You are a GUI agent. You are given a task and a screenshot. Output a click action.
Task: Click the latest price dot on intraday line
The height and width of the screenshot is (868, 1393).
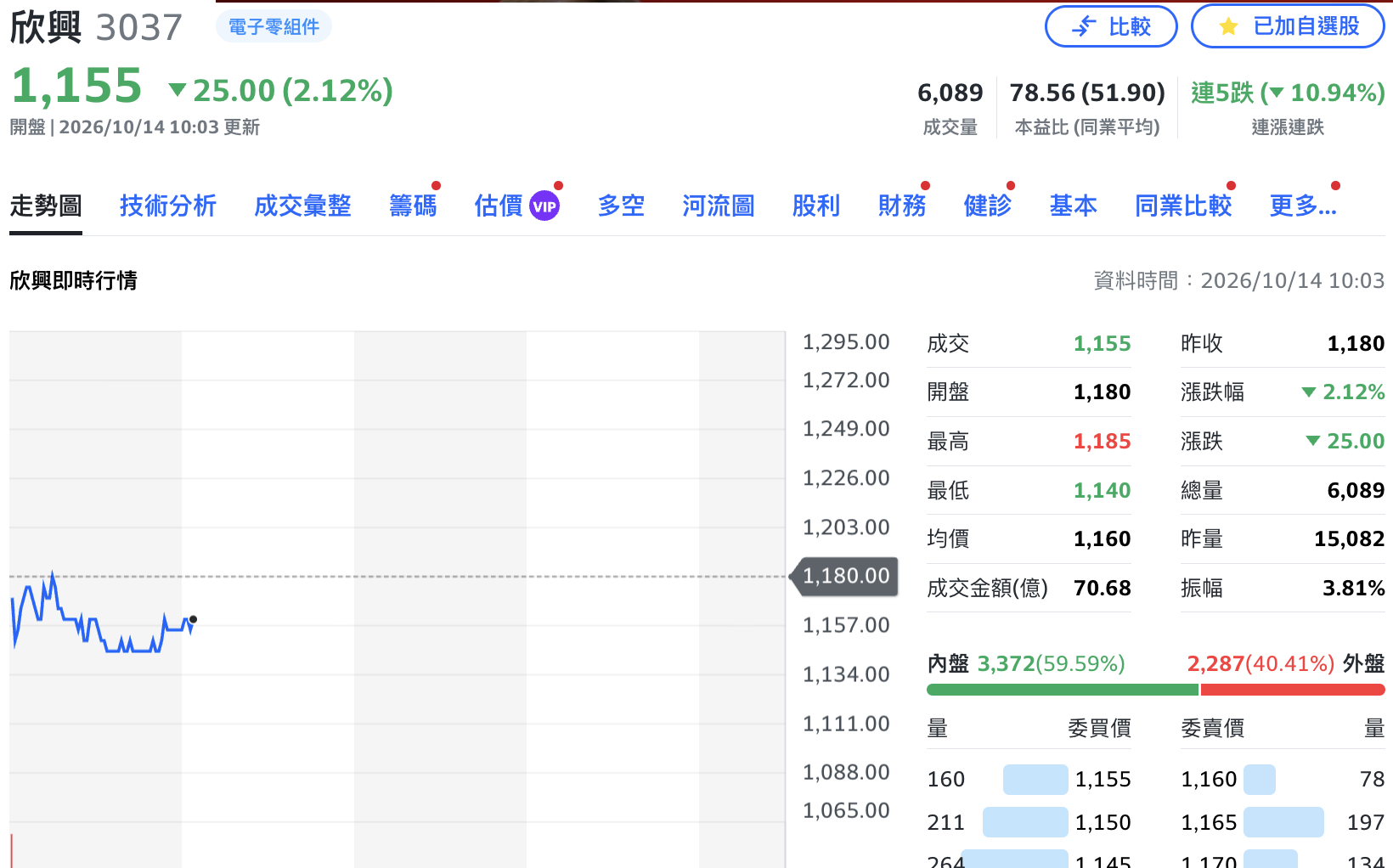(x=194, y=619)
